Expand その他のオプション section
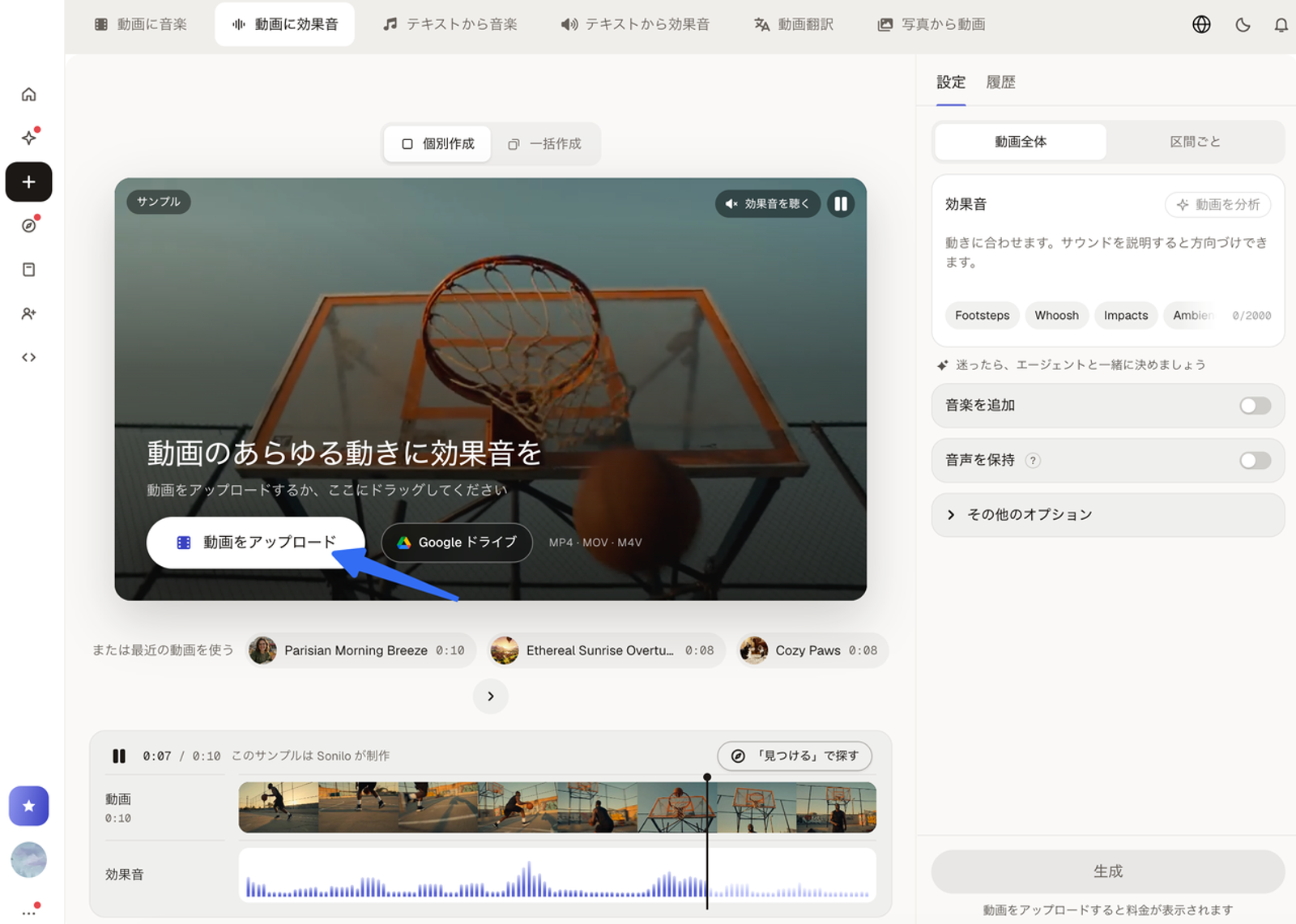 coord(1108,515)
